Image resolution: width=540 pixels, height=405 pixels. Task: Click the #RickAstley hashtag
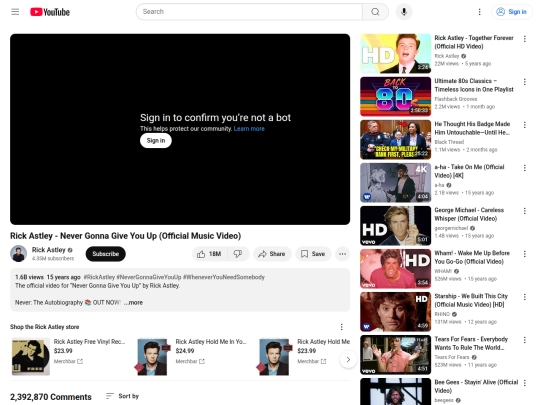[x=99, y=277]
